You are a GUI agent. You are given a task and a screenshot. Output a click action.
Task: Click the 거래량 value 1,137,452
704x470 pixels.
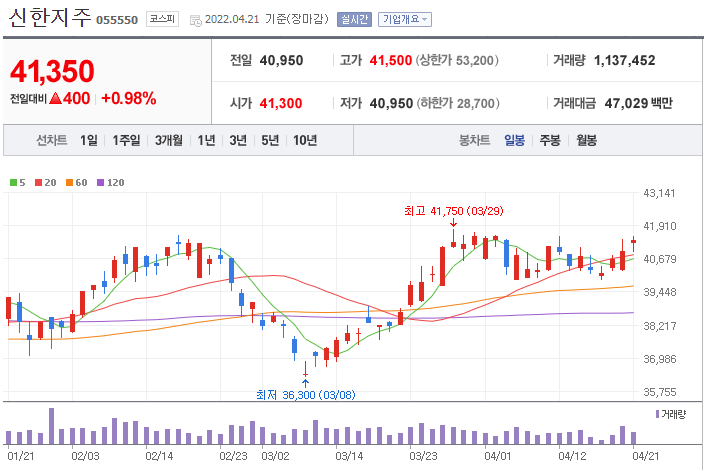[x=625, y=60]
